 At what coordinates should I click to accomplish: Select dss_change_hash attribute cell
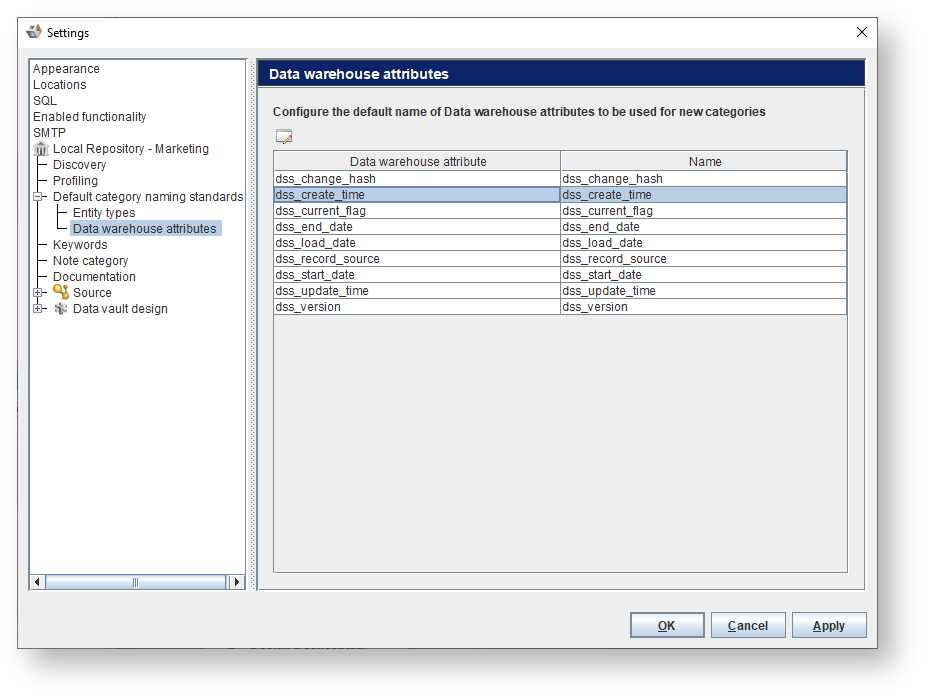tap(417, 178)
